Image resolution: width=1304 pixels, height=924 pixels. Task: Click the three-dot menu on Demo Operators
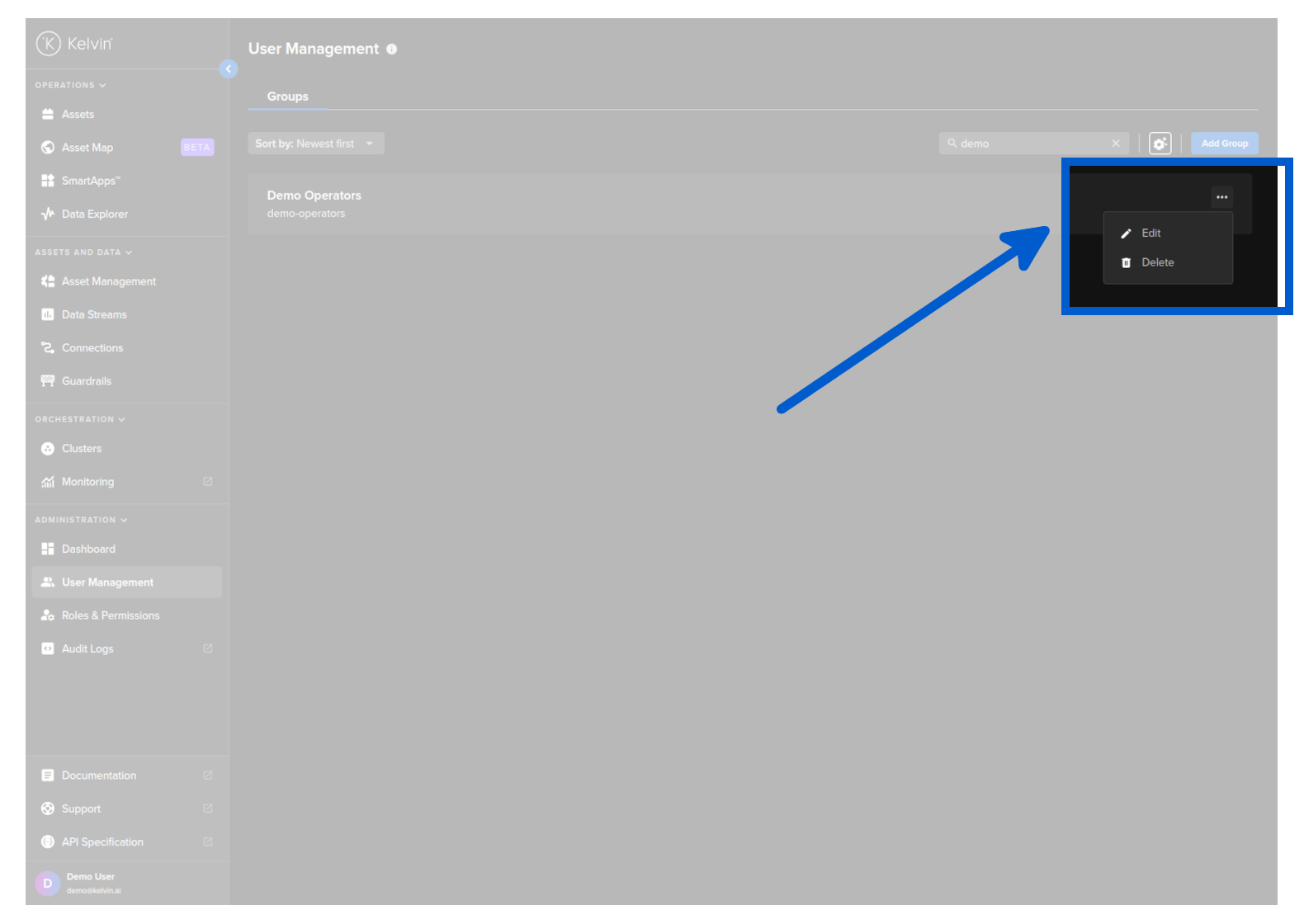pos(1221,197)
